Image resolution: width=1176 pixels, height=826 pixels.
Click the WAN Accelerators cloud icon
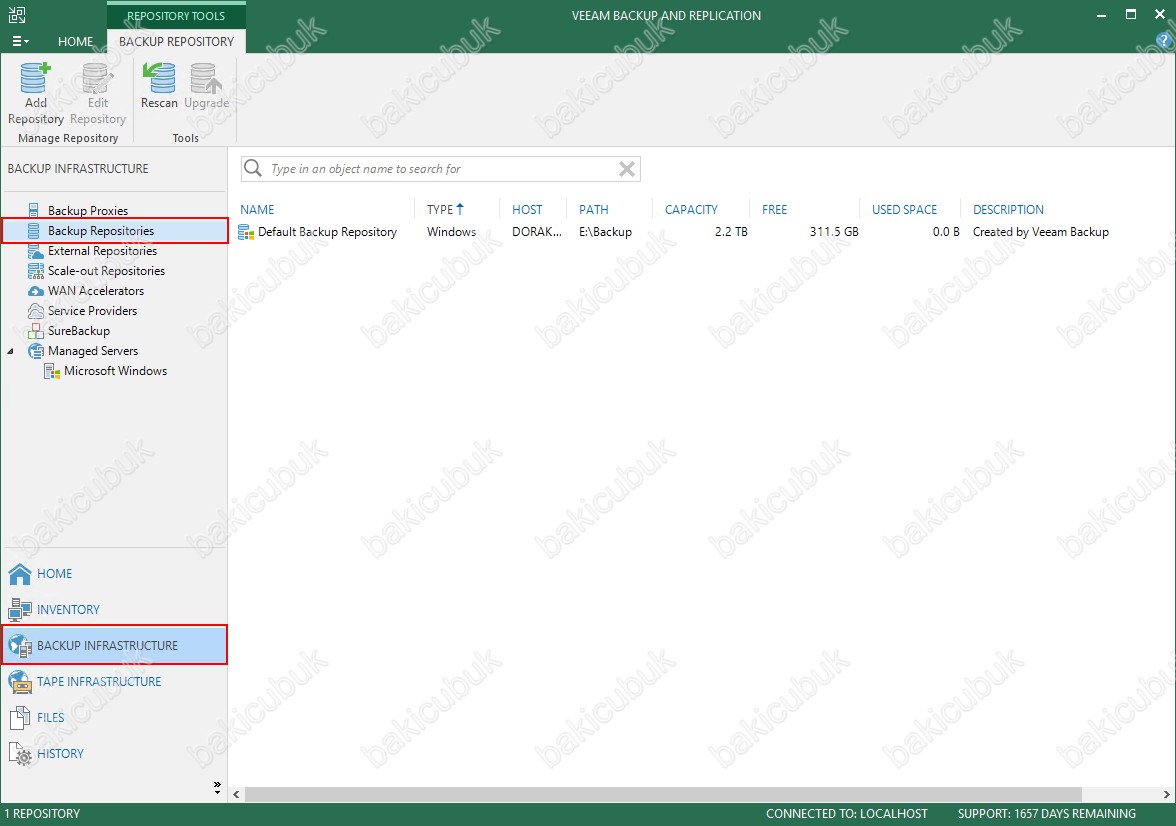(x=35, y=291)
